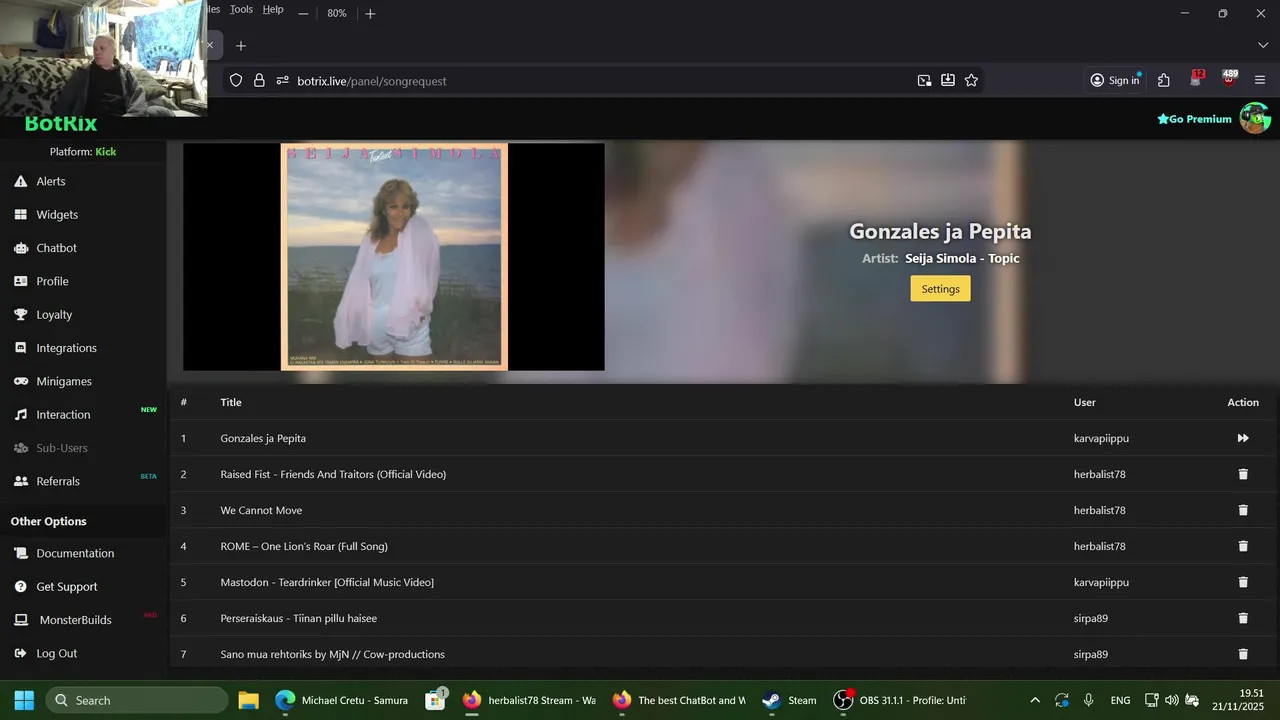The width and height of the screenshot is (1280, 720).
Task: Select Mastodon - Teardrinker title
Action: click(327, 582)
